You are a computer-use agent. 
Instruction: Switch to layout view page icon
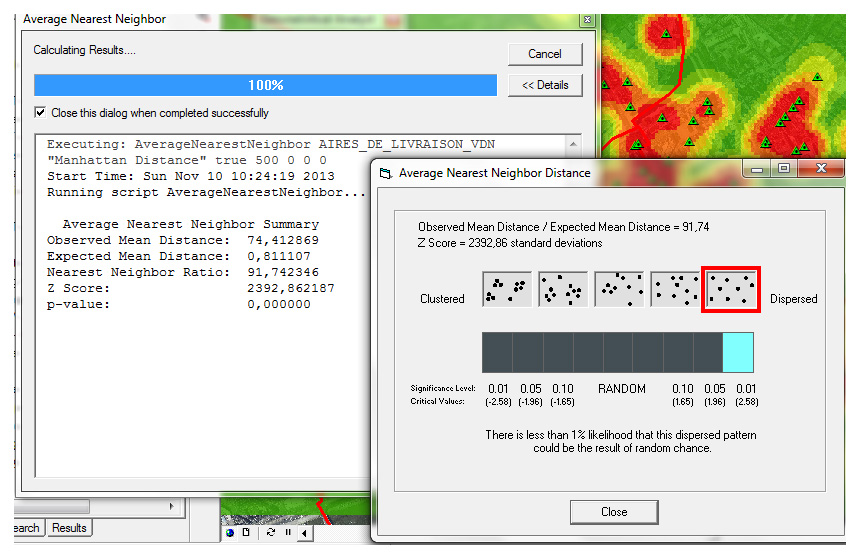[246, 532]
